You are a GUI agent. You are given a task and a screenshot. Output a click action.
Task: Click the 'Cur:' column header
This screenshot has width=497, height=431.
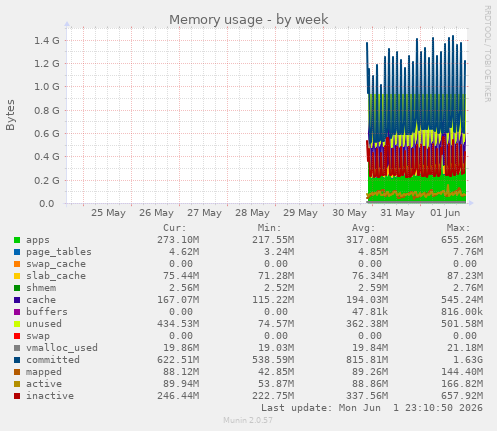coord(175,228)
